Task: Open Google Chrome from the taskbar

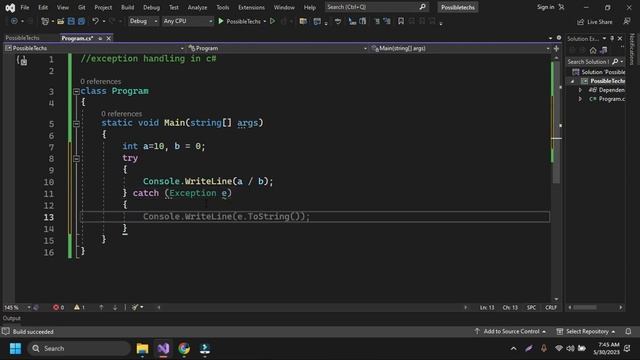Action: point(184,348)
